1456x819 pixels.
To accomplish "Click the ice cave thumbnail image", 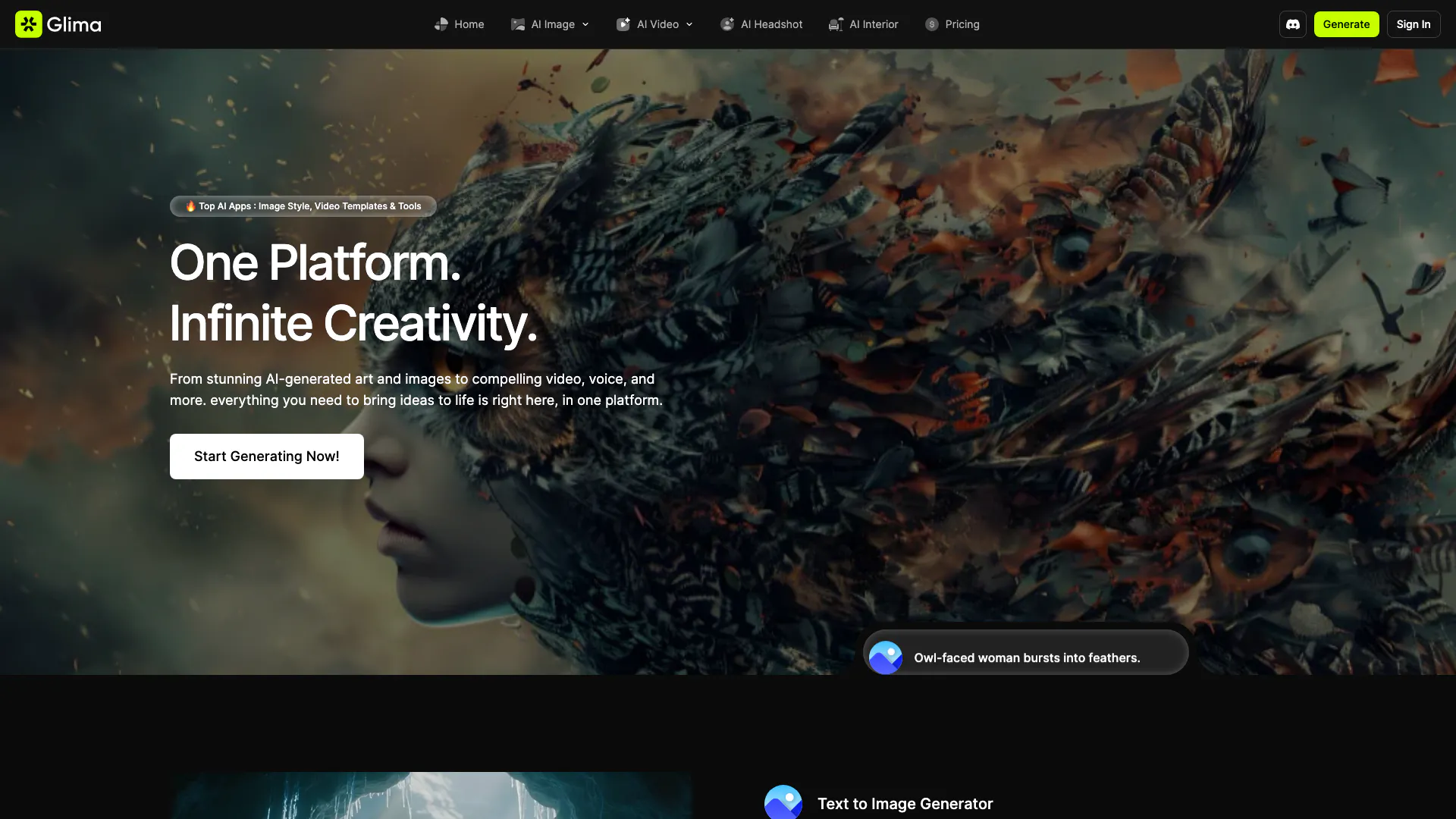I will point(431,795).
